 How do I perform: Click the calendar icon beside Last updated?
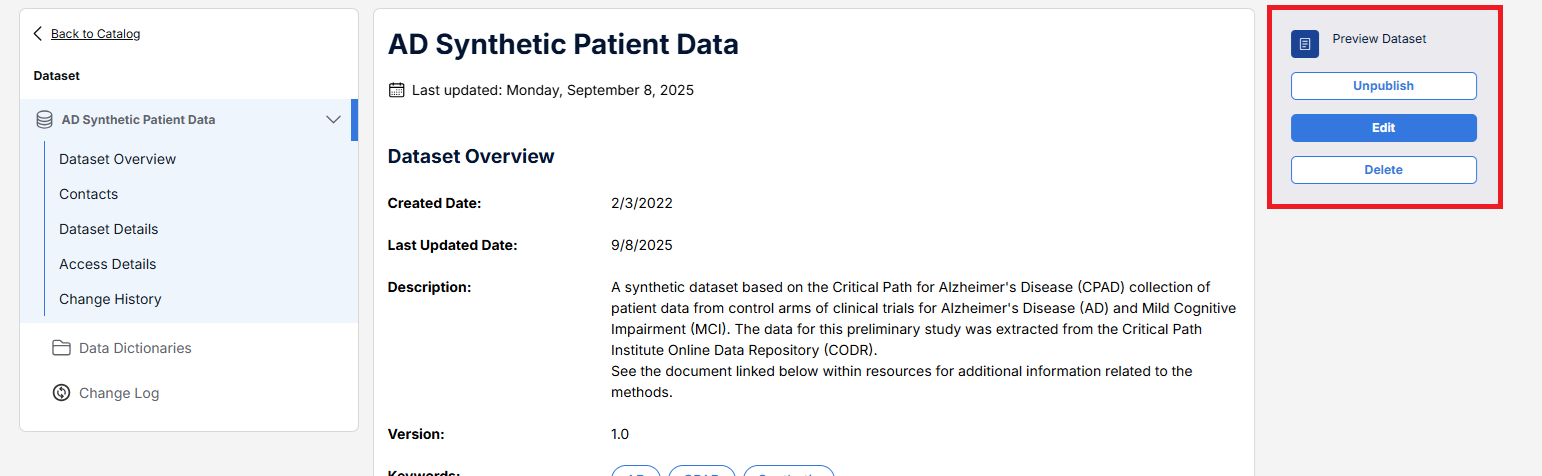tap(396, 90)
